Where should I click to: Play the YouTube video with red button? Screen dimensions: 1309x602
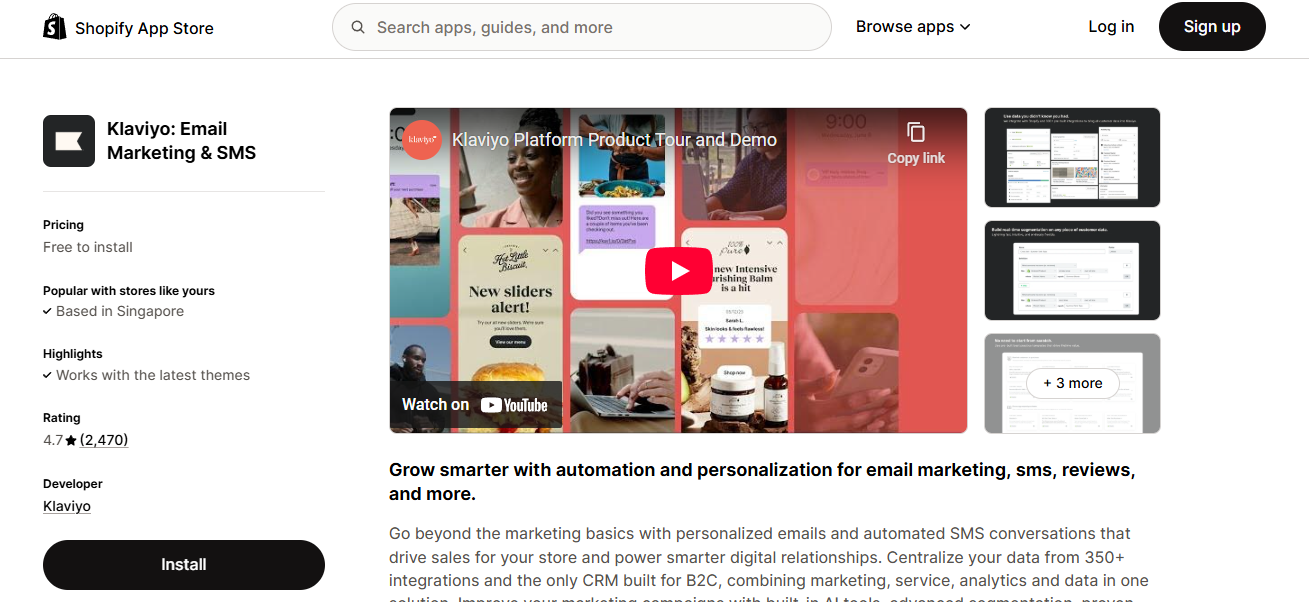click(678, 270)
